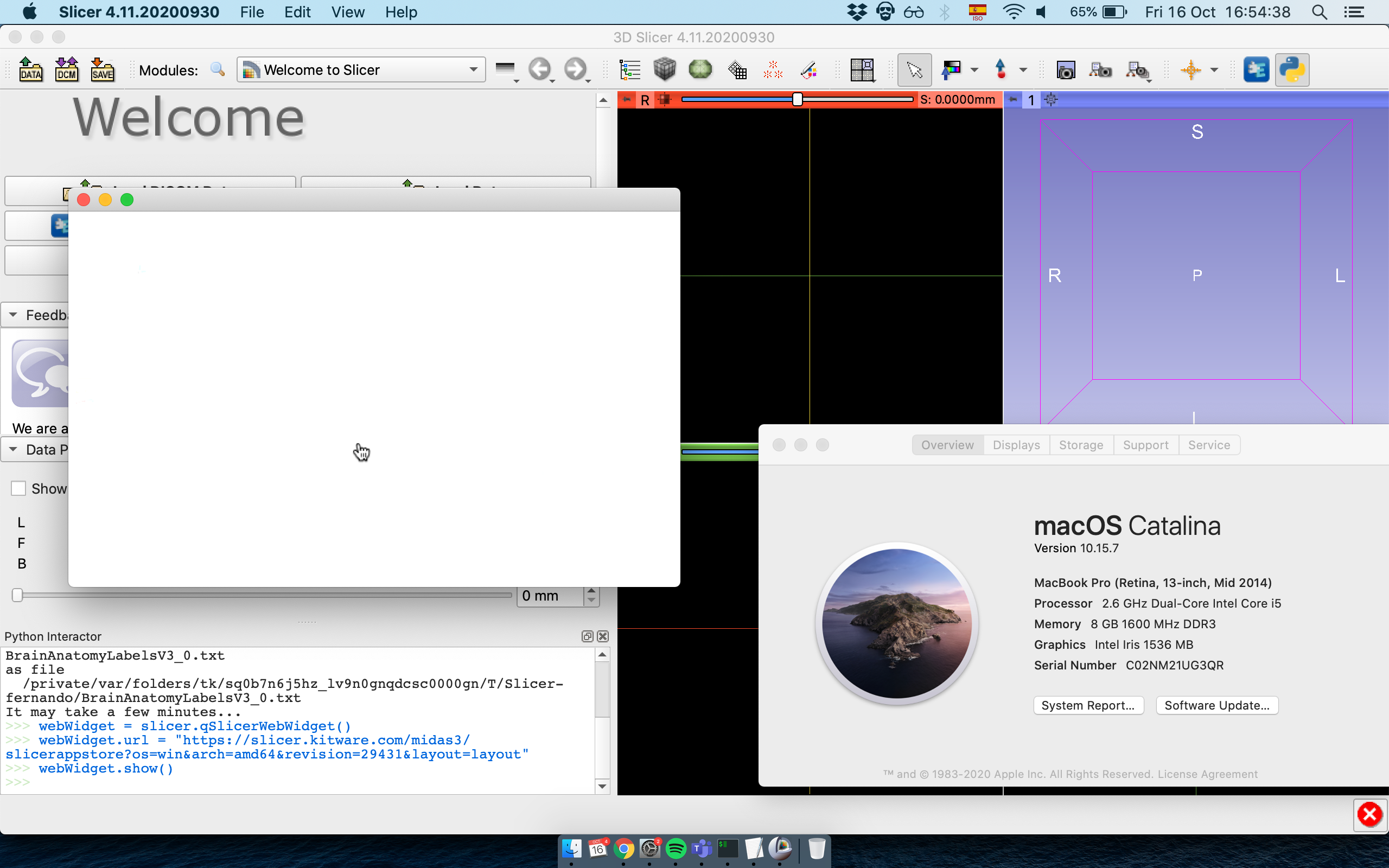Screen dimensions: 1389x868
Task: Open the Load Data (DATA) toolbar icon
Action: coord(30,69)
